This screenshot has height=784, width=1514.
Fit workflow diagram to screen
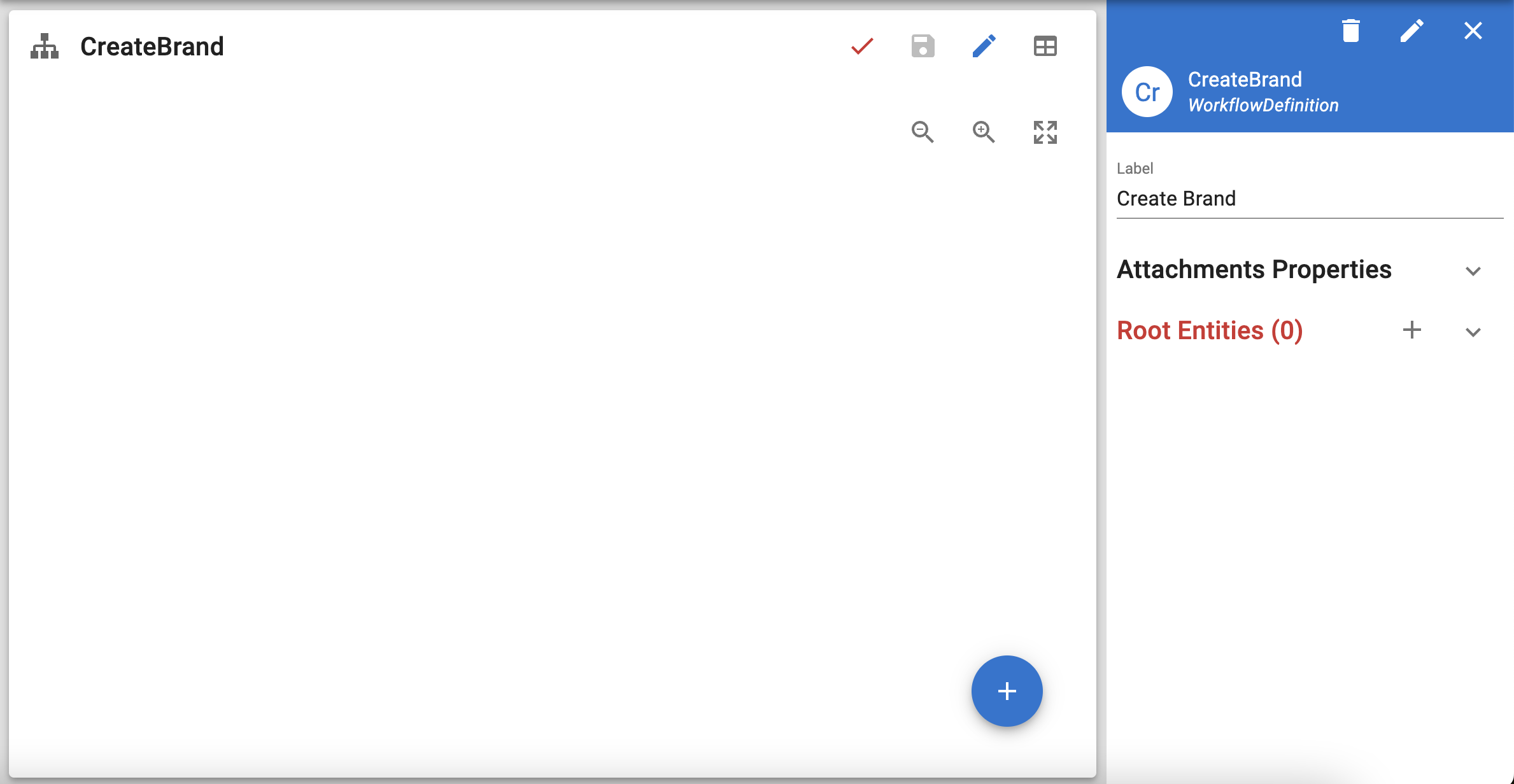coord(1045,132)
